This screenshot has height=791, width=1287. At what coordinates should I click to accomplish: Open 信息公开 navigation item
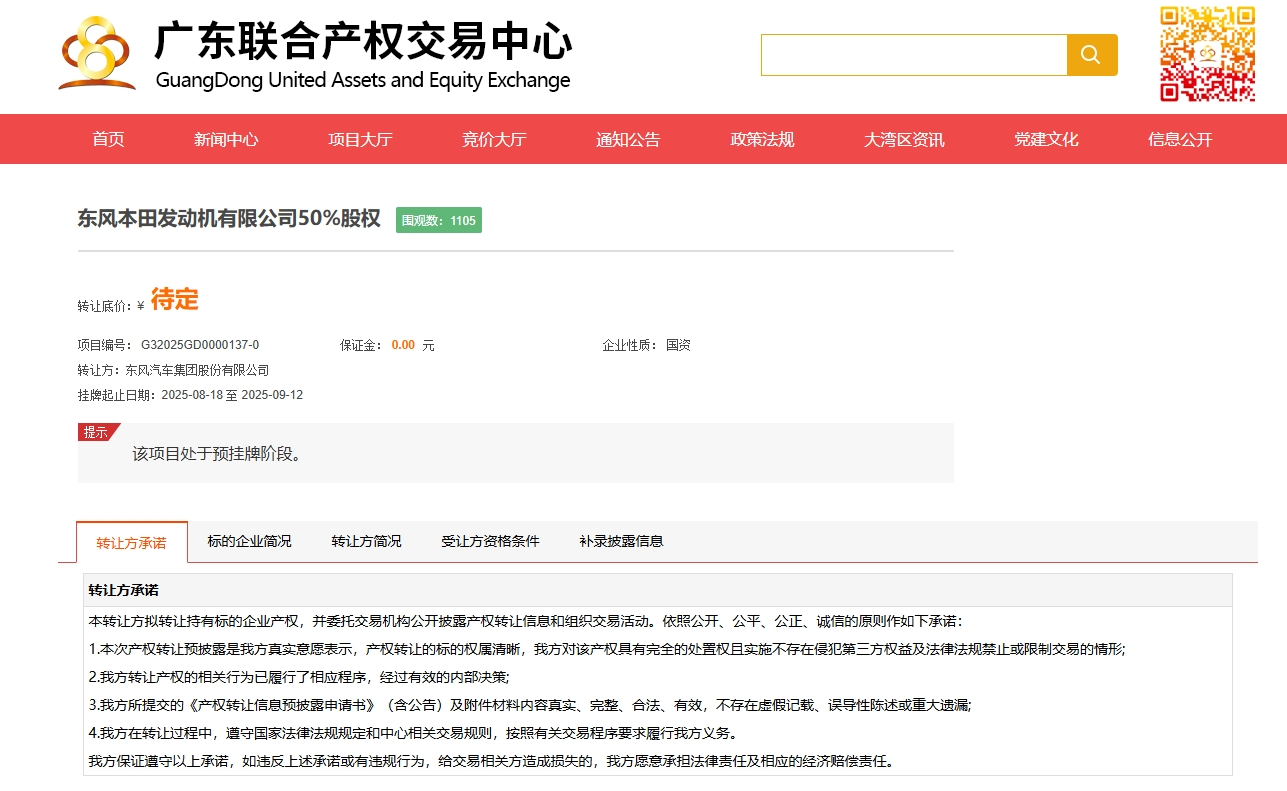tap(1180, 139)
